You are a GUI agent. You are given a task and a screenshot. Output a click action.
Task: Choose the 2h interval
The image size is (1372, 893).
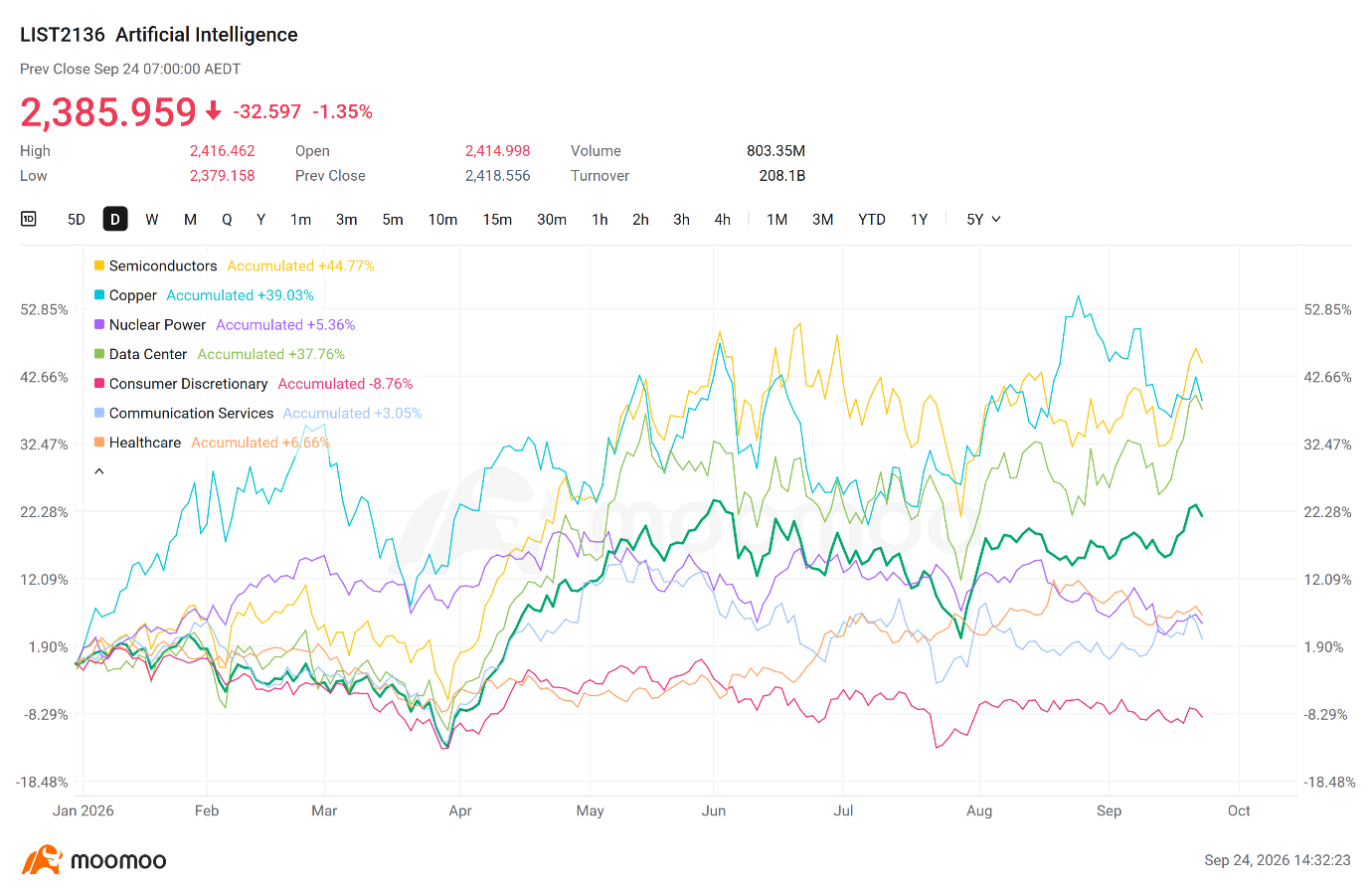coord(640,219)
